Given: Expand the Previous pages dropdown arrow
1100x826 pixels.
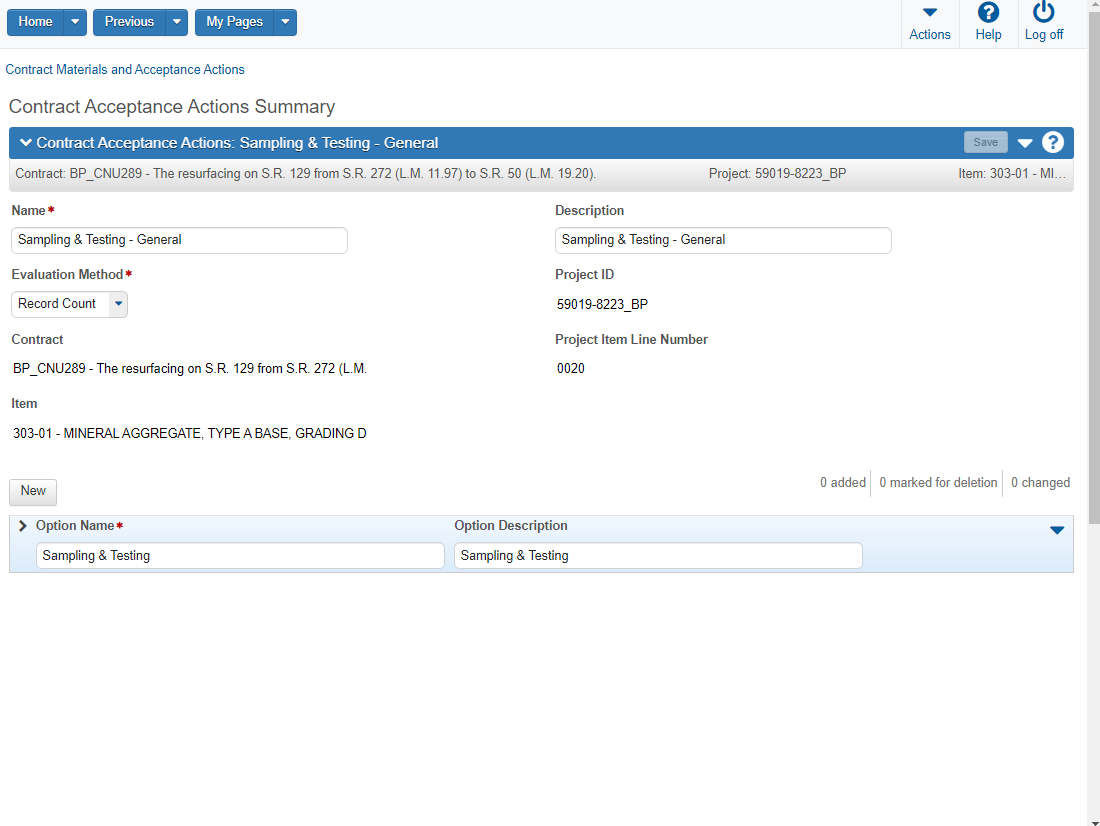Looking at the screenshot, I should [176, 22].
